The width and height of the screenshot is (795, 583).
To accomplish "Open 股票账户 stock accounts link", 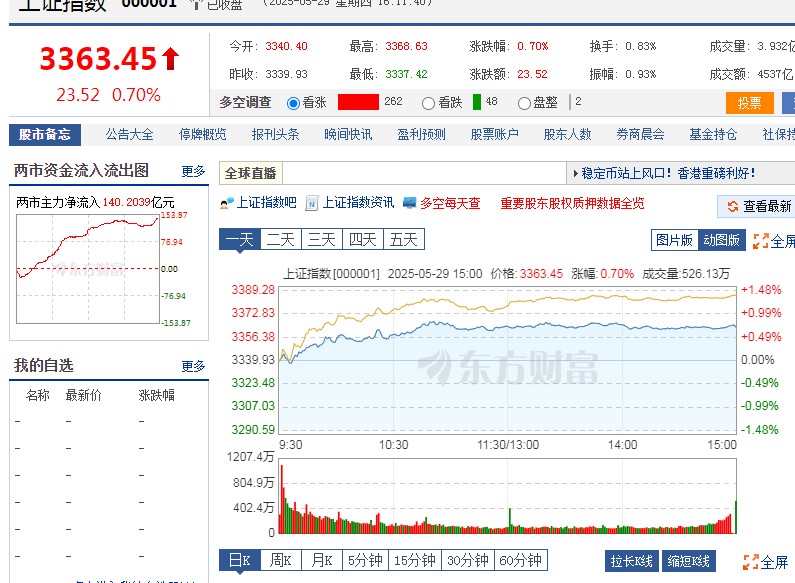I will click(x=494, y=135).
